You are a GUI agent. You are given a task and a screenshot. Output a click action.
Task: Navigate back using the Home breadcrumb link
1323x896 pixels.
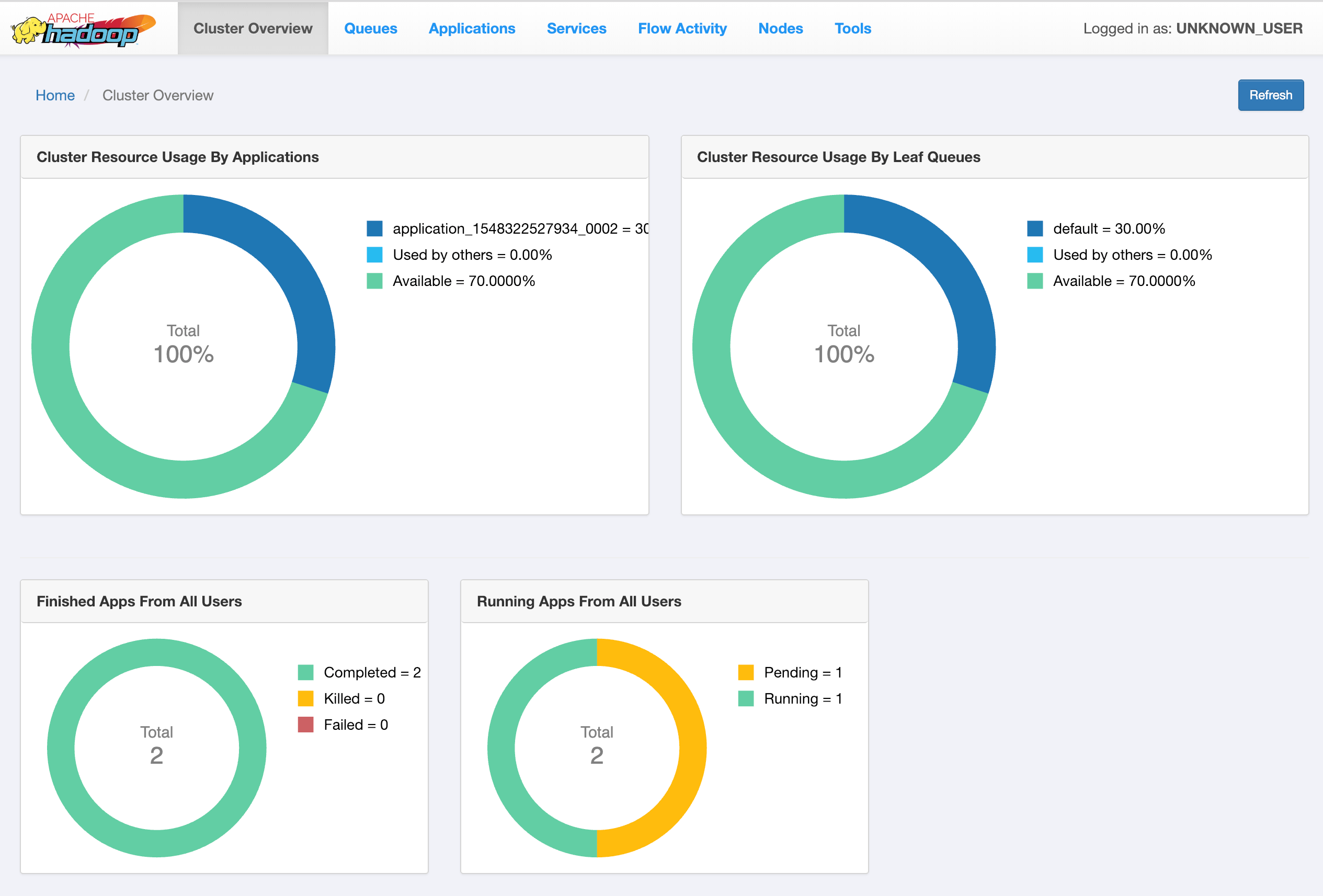55,95
